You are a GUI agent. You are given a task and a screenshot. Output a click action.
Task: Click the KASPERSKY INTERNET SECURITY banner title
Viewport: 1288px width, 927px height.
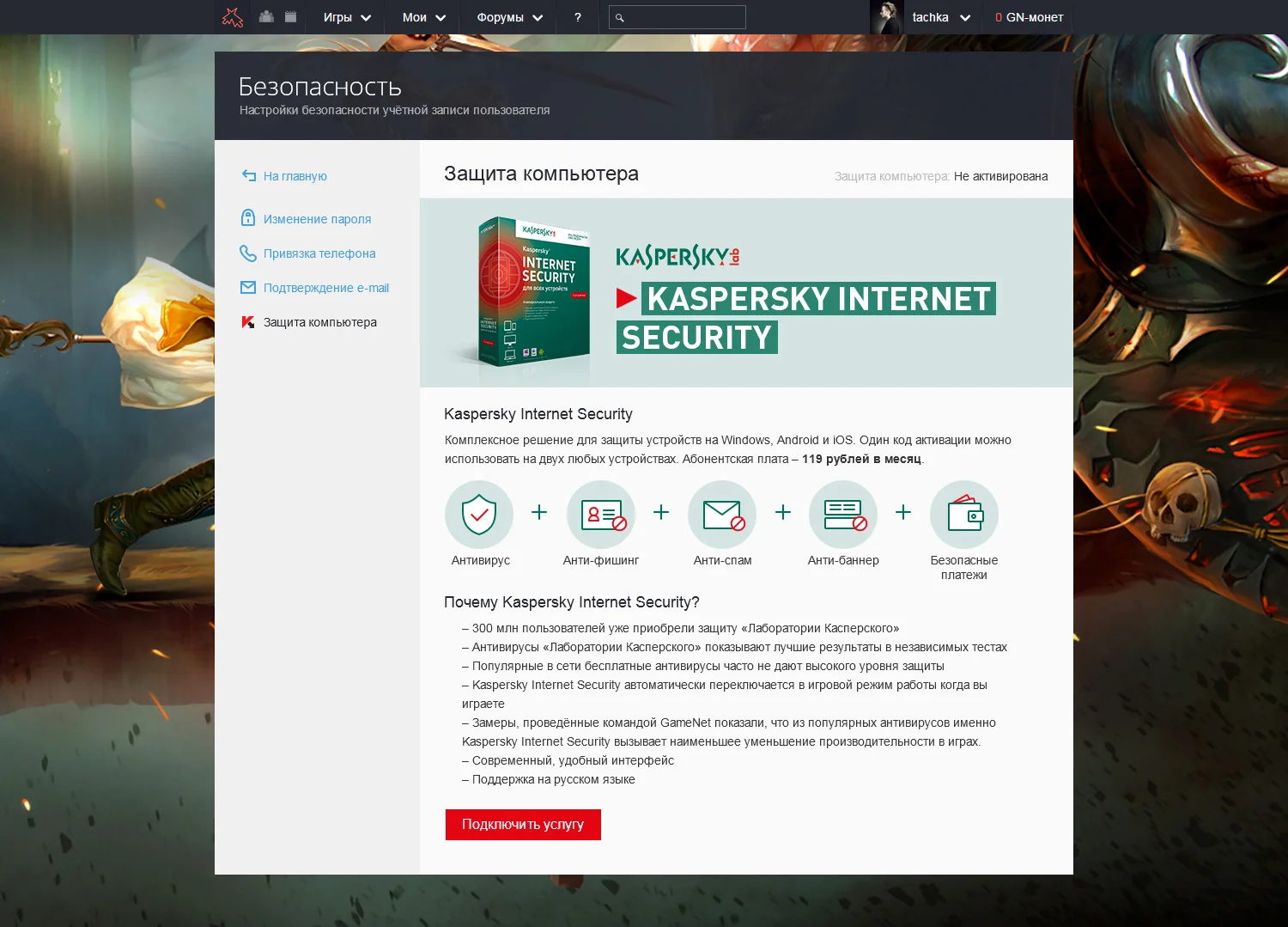tap(806, 318)
